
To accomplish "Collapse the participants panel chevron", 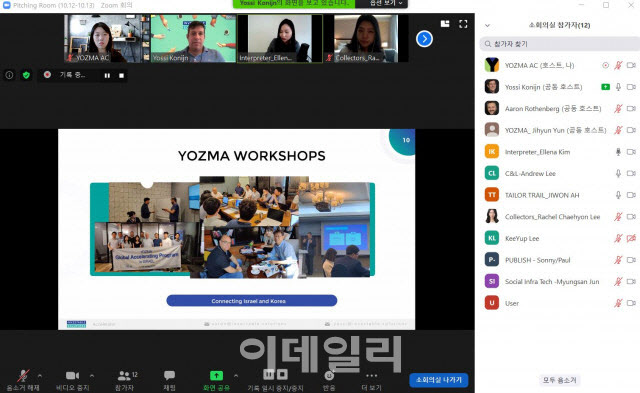I will click(x=487, y=25).
